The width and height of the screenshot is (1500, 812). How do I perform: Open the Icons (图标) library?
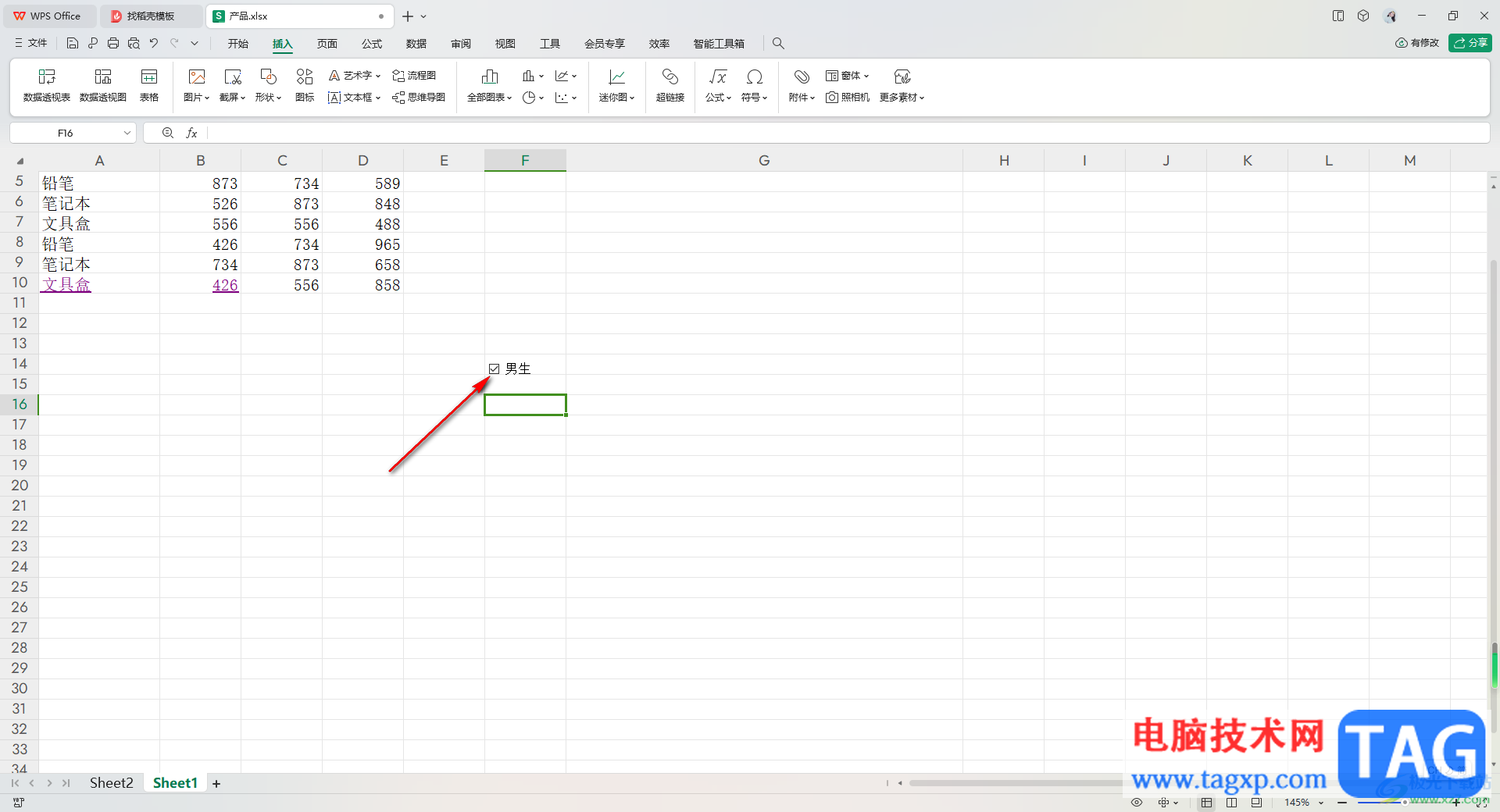click(x=305, y=85)
